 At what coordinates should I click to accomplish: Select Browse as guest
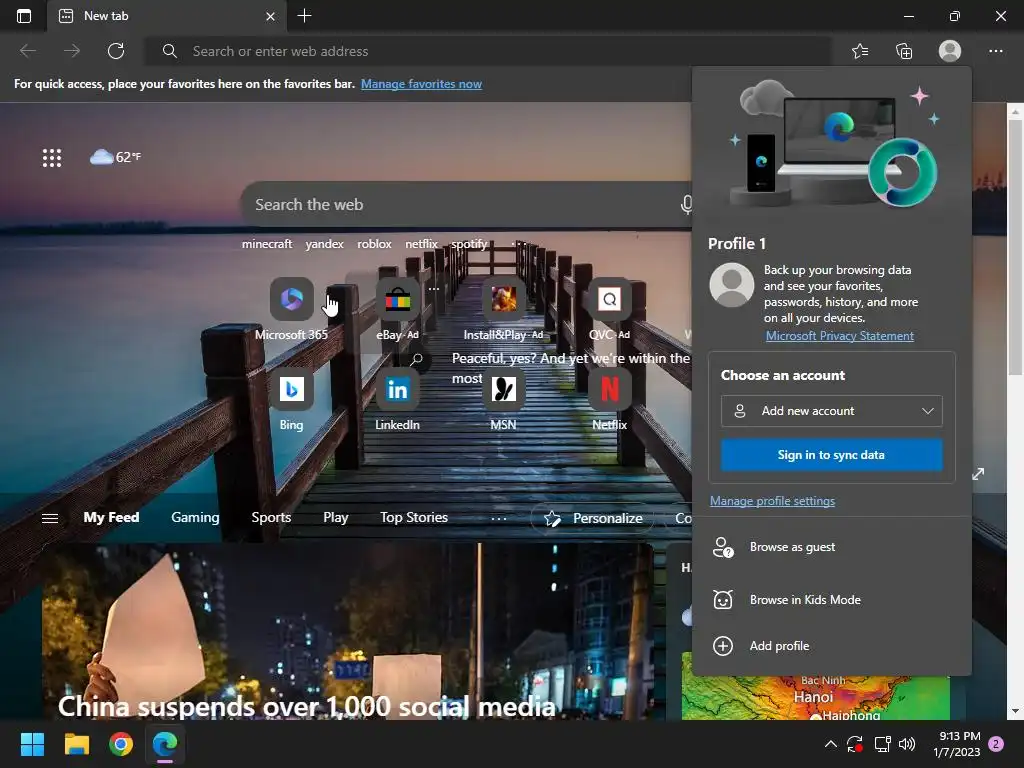[x=831, y=547]
